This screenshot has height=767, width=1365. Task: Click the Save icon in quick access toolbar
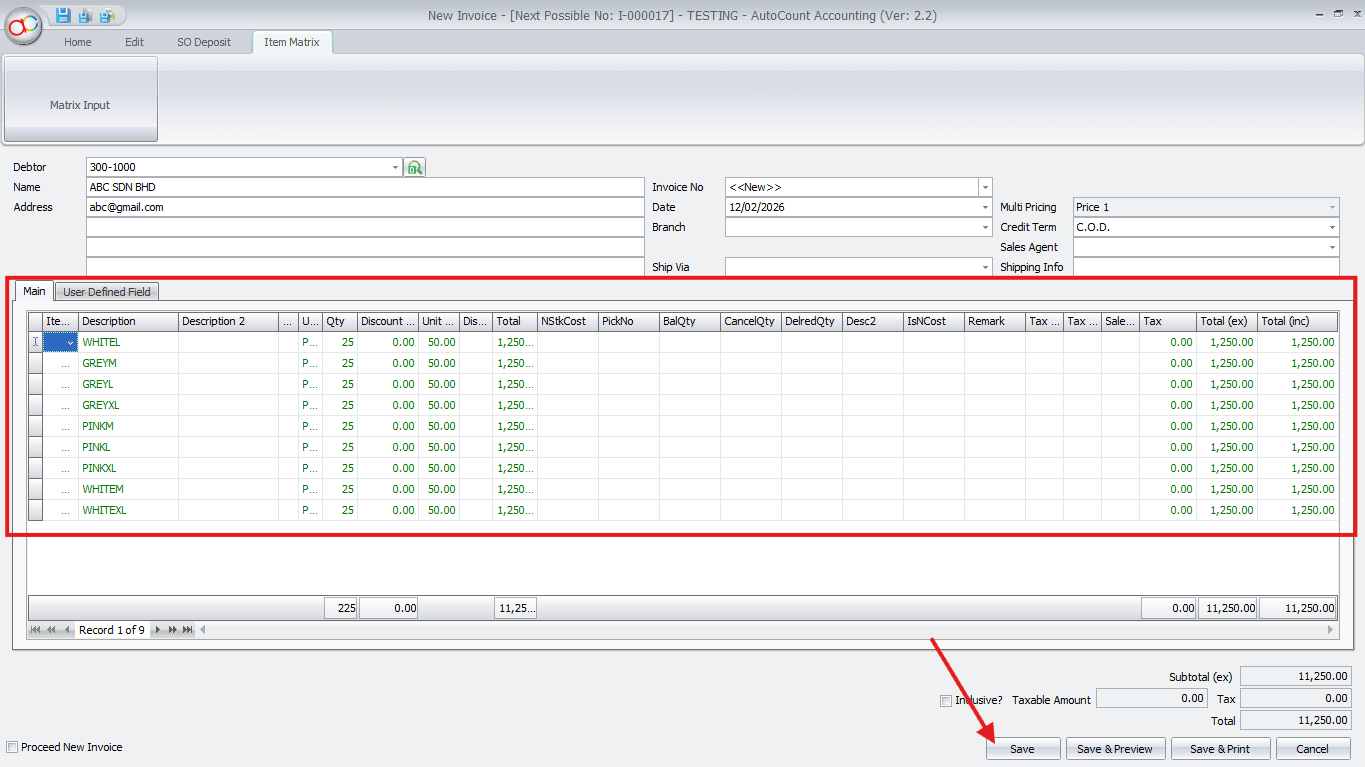click(63, 15)
